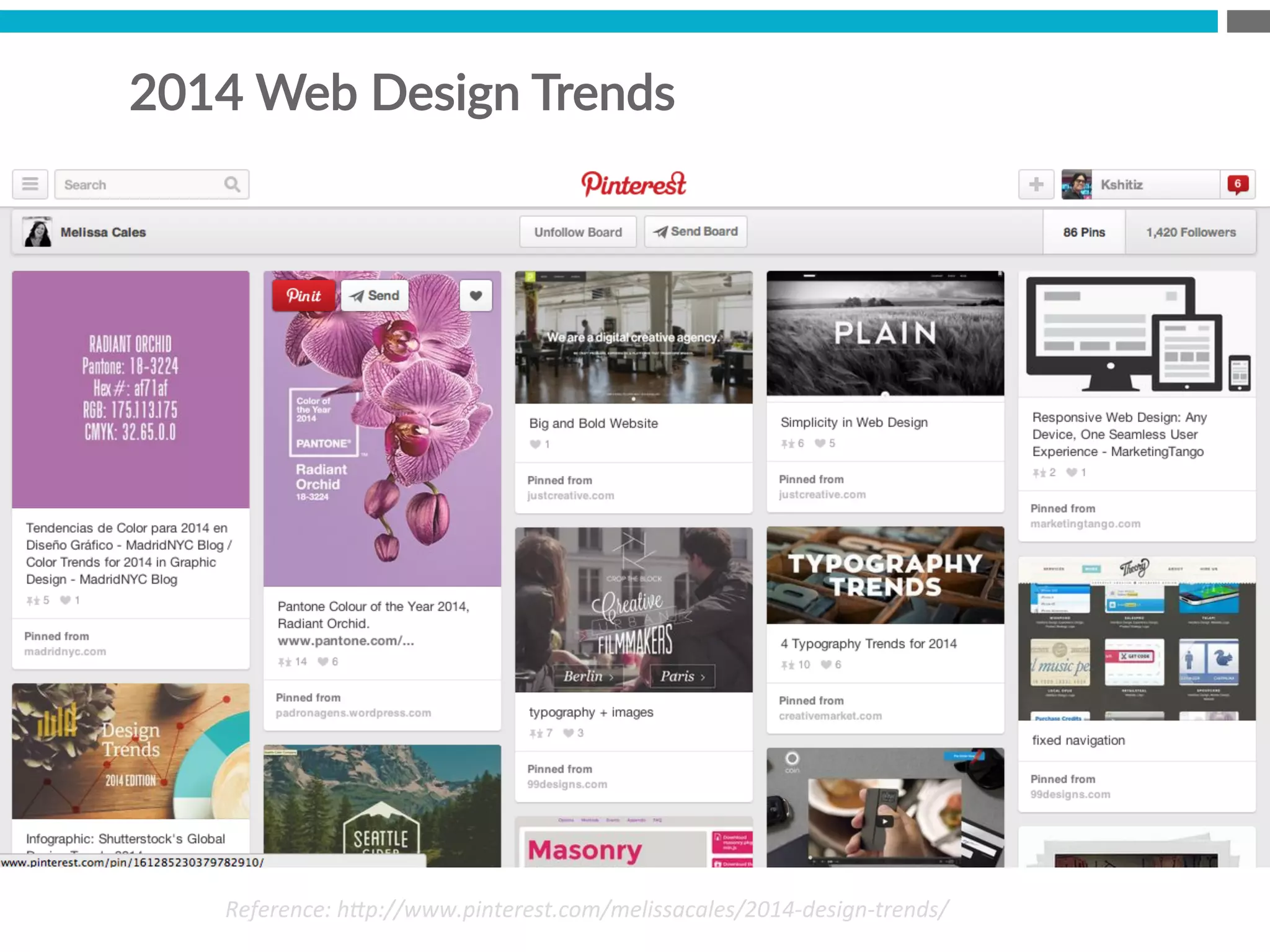Click 'Infographic: Shutterstock's Global' caption text
Viewport: 1270px width, 952px height.
[125, 839]
